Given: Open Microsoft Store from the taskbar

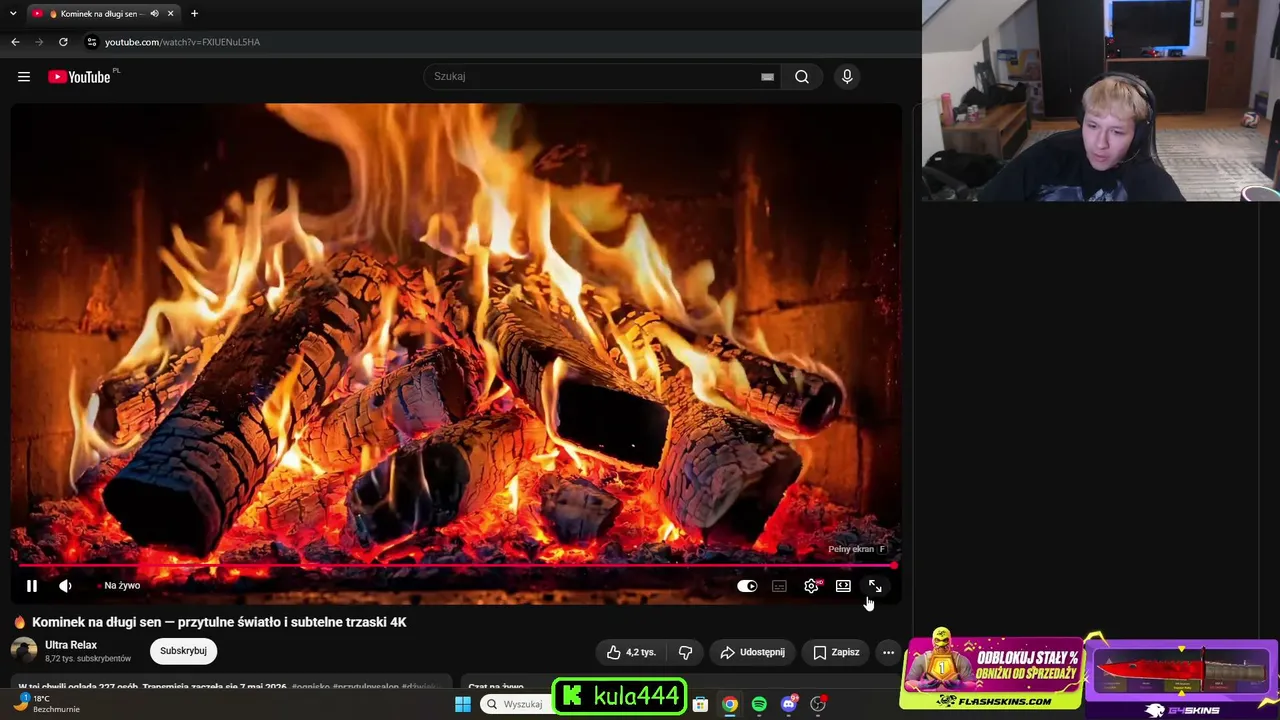Looking at the screenshot, I should (x=701, y=704).
